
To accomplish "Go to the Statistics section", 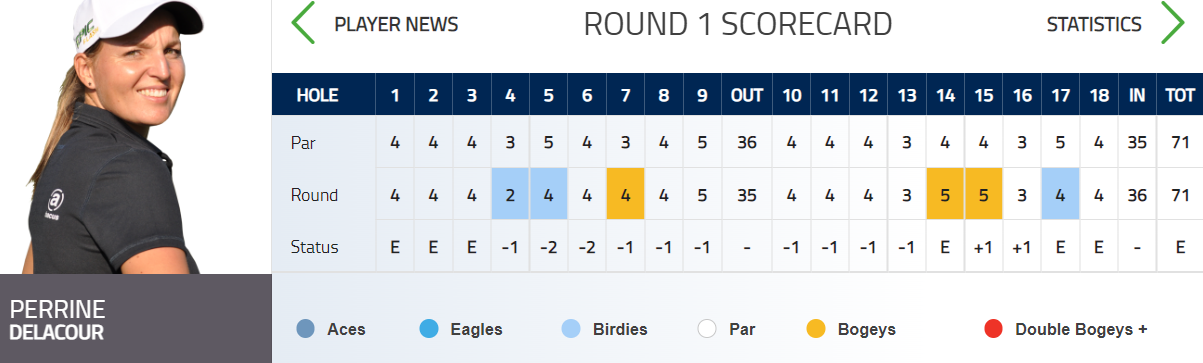I will [x=1094, y=25].
